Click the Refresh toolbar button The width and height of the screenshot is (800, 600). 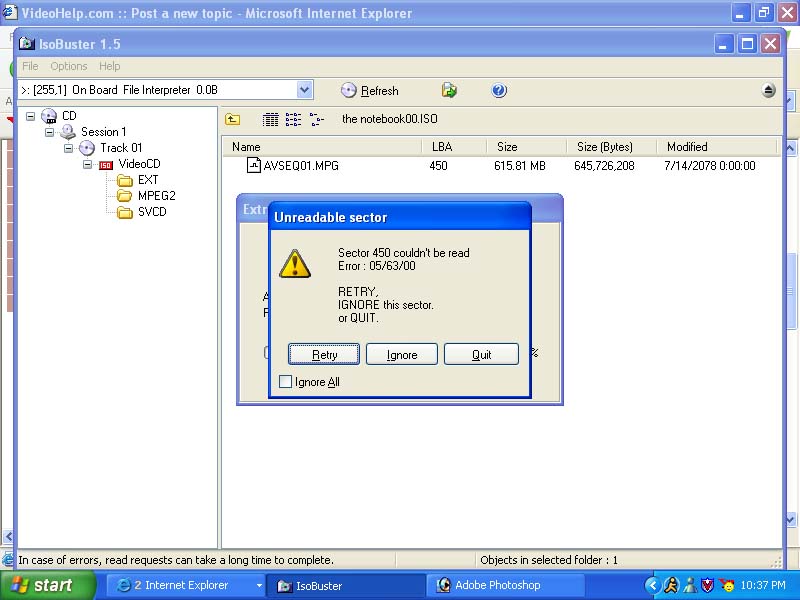coord(370,91)
